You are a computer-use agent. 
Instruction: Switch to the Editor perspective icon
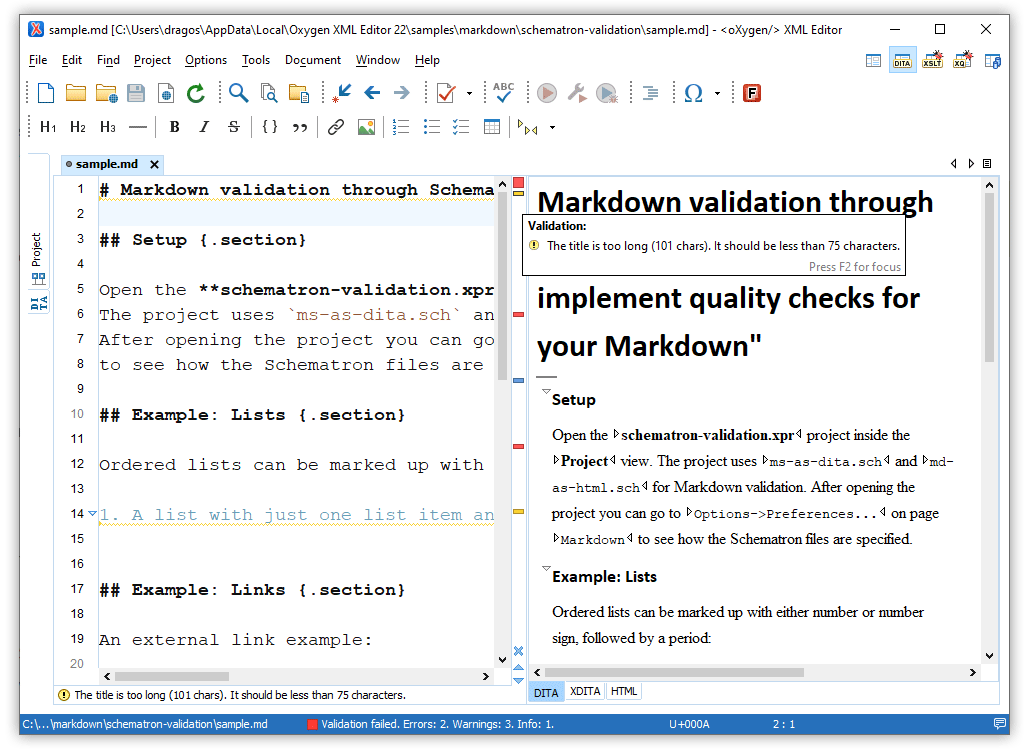point(873,61)
